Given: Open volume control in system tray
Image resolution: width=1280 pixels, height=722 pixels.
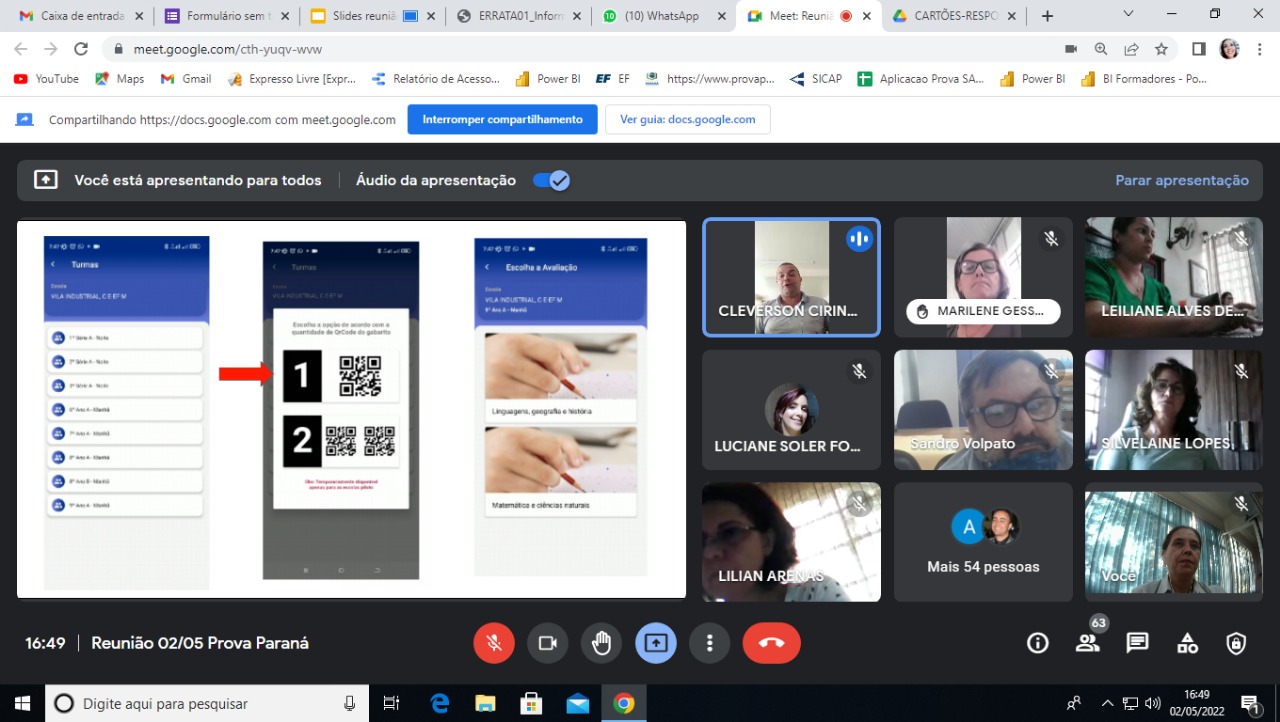Looking at the screenshot, I should [1153, 703].
